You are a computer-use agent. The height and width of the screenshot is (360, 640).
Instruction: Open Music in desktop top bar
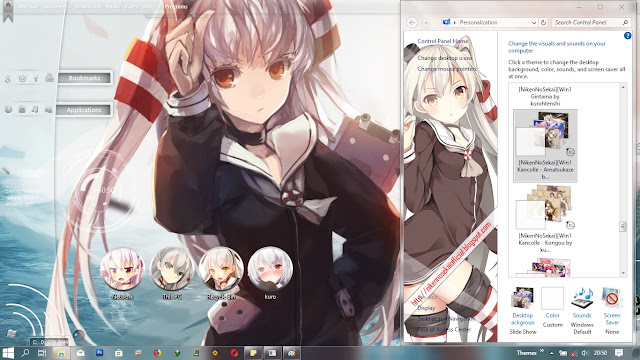tap(113, 7)
